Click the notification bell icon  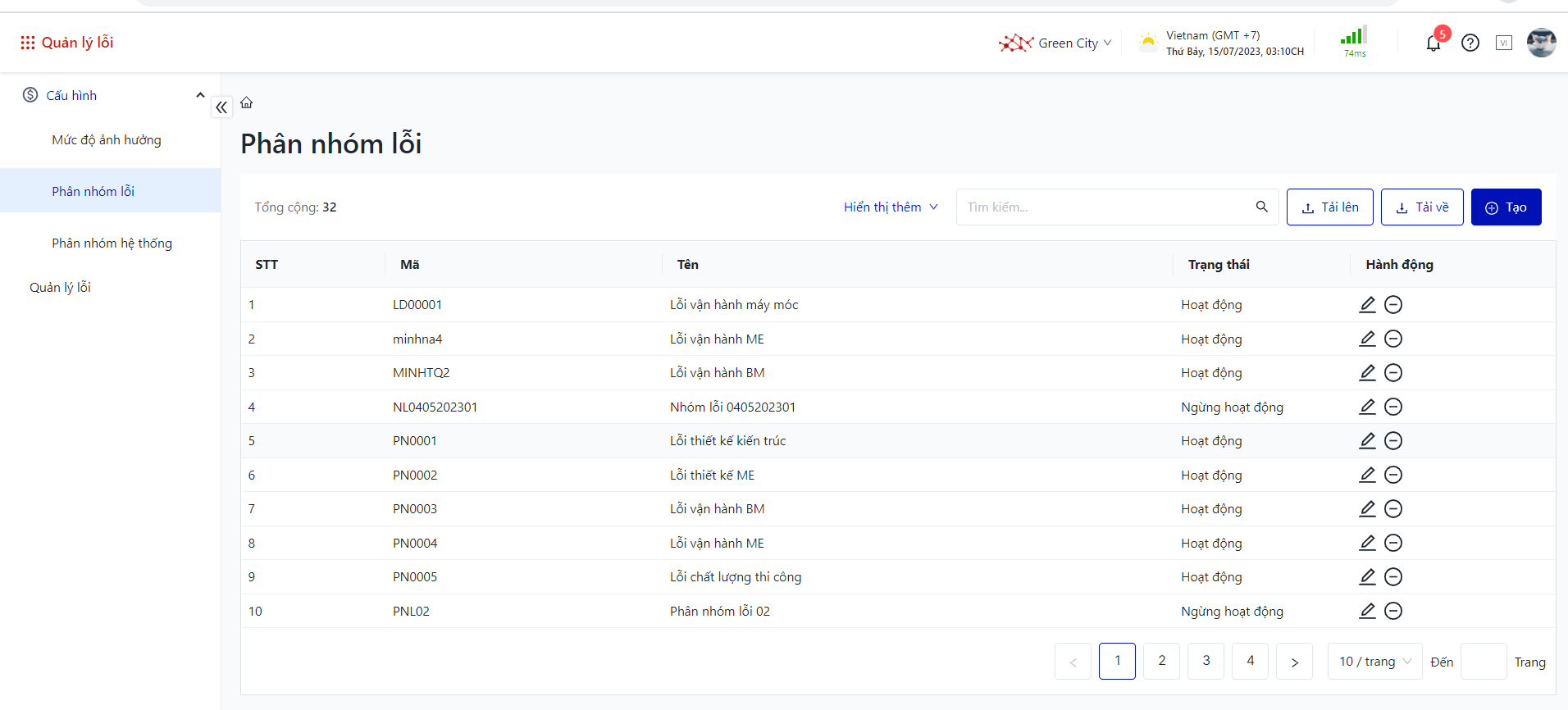point(1433,43)
